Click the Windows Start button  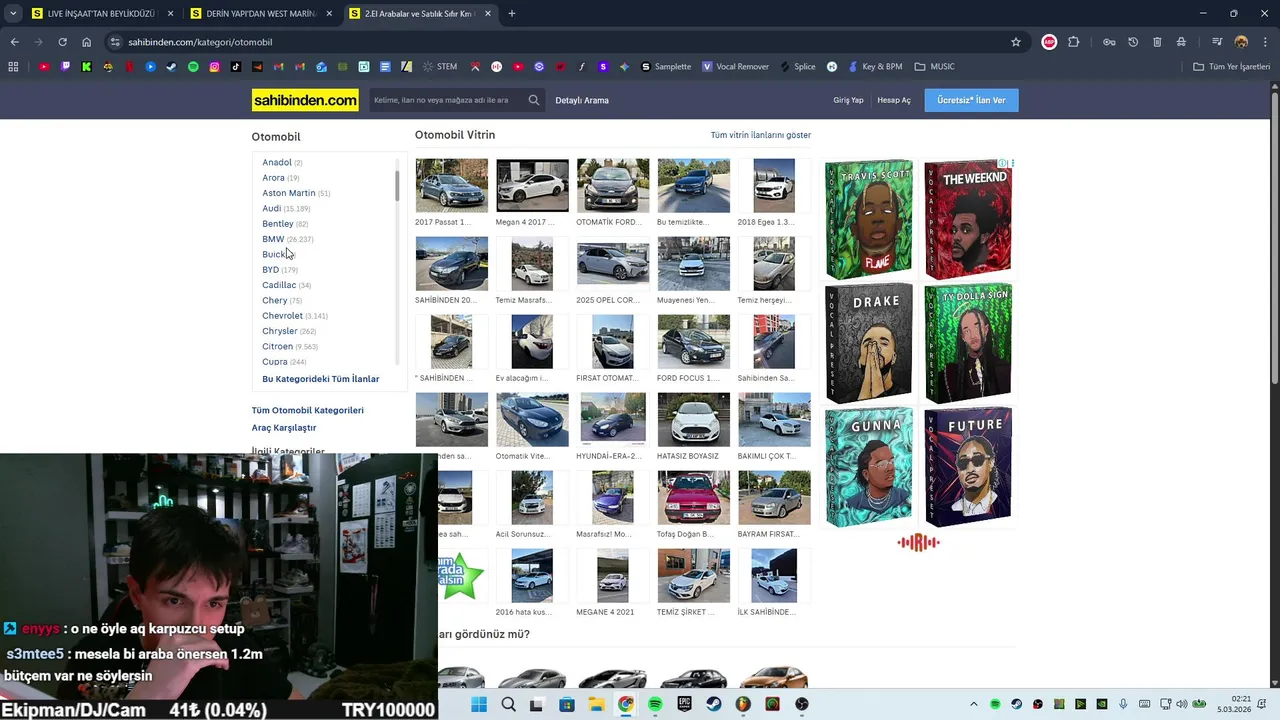(479, 704)
